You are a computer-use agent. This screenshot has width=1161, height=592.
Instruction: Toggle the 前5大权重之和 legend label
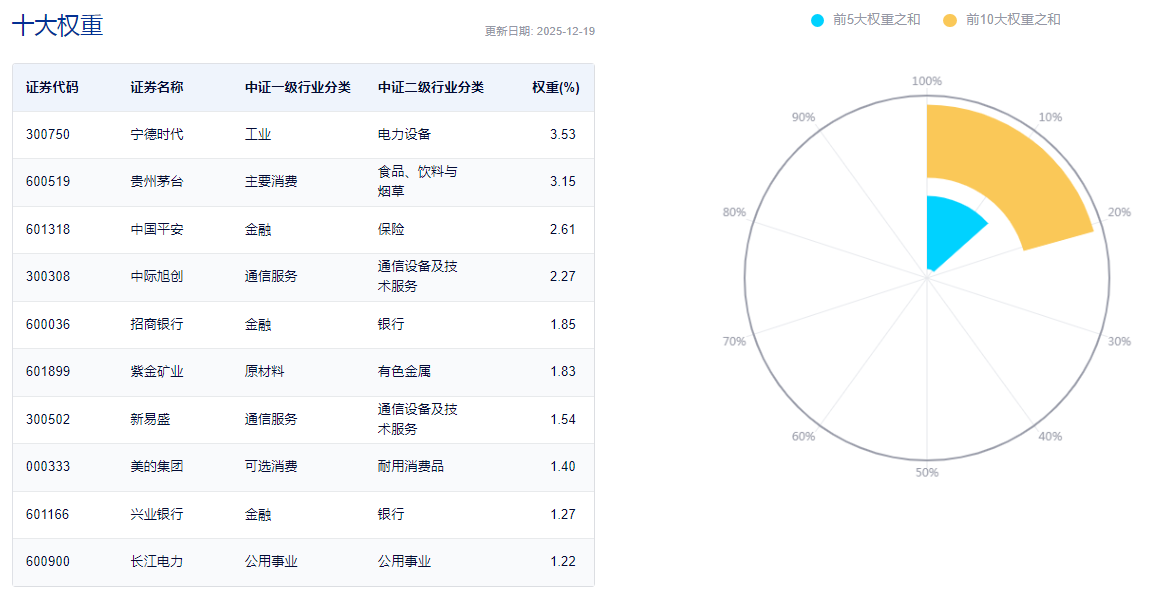[x=876, y=20]
